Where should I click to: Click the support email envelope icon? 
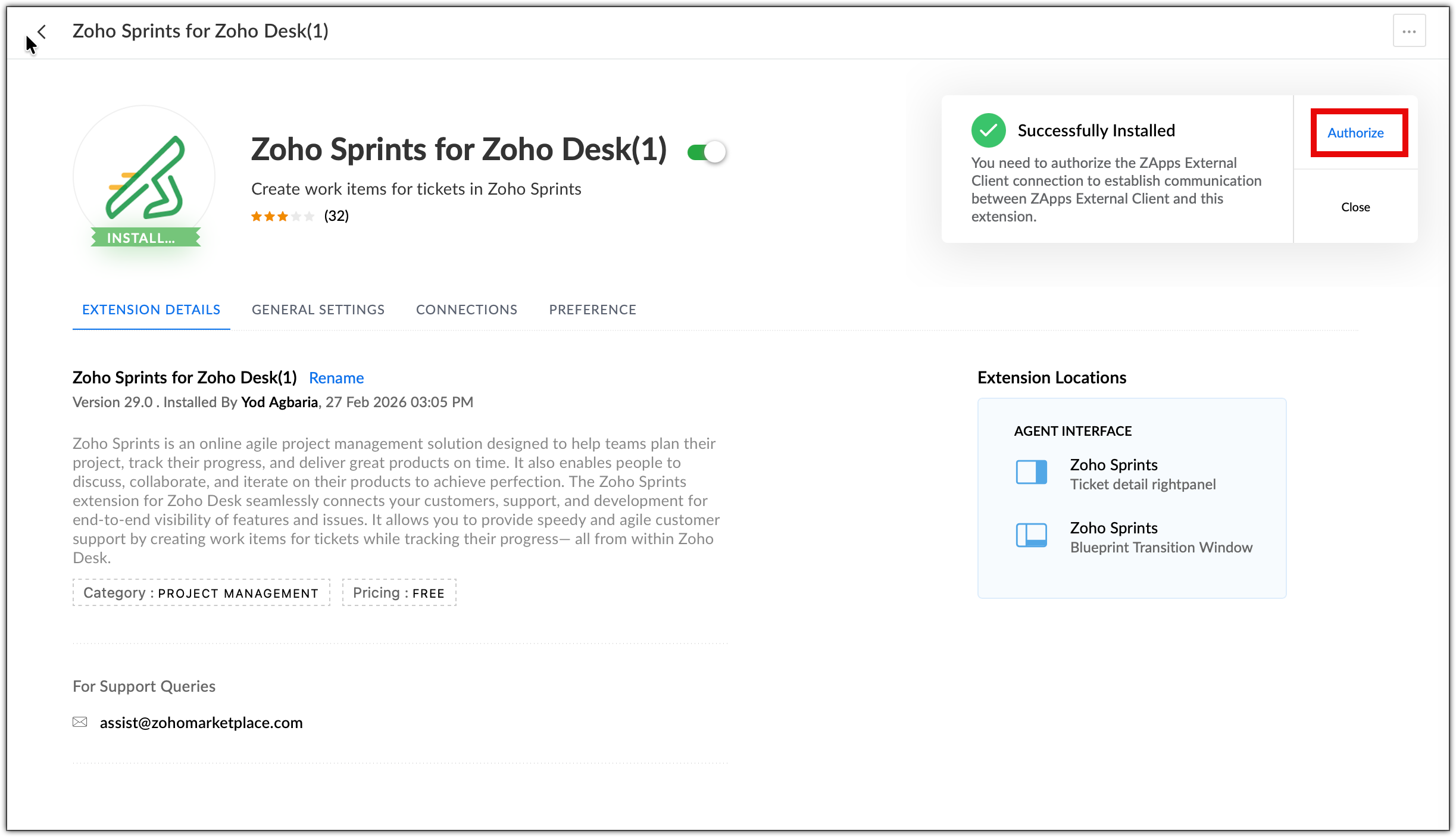(80, 722)
